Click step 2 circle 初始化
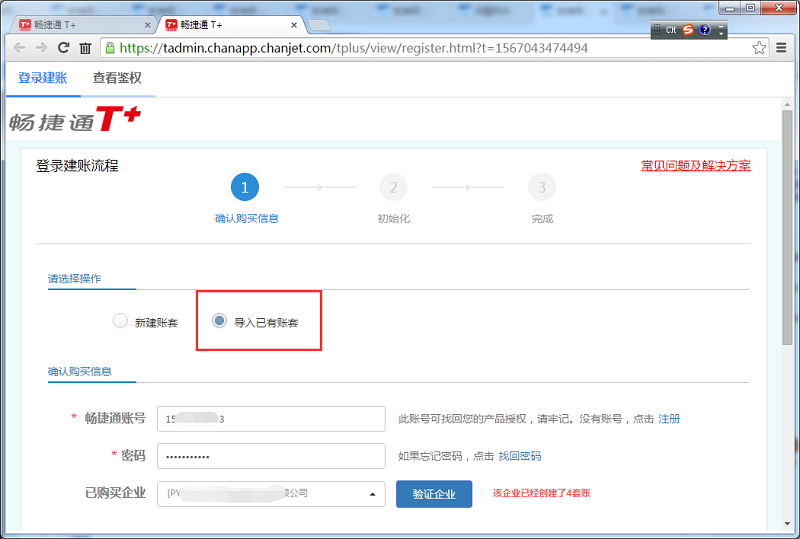The height and width of the screenshot is (539, 800). [x=393, y=187]
